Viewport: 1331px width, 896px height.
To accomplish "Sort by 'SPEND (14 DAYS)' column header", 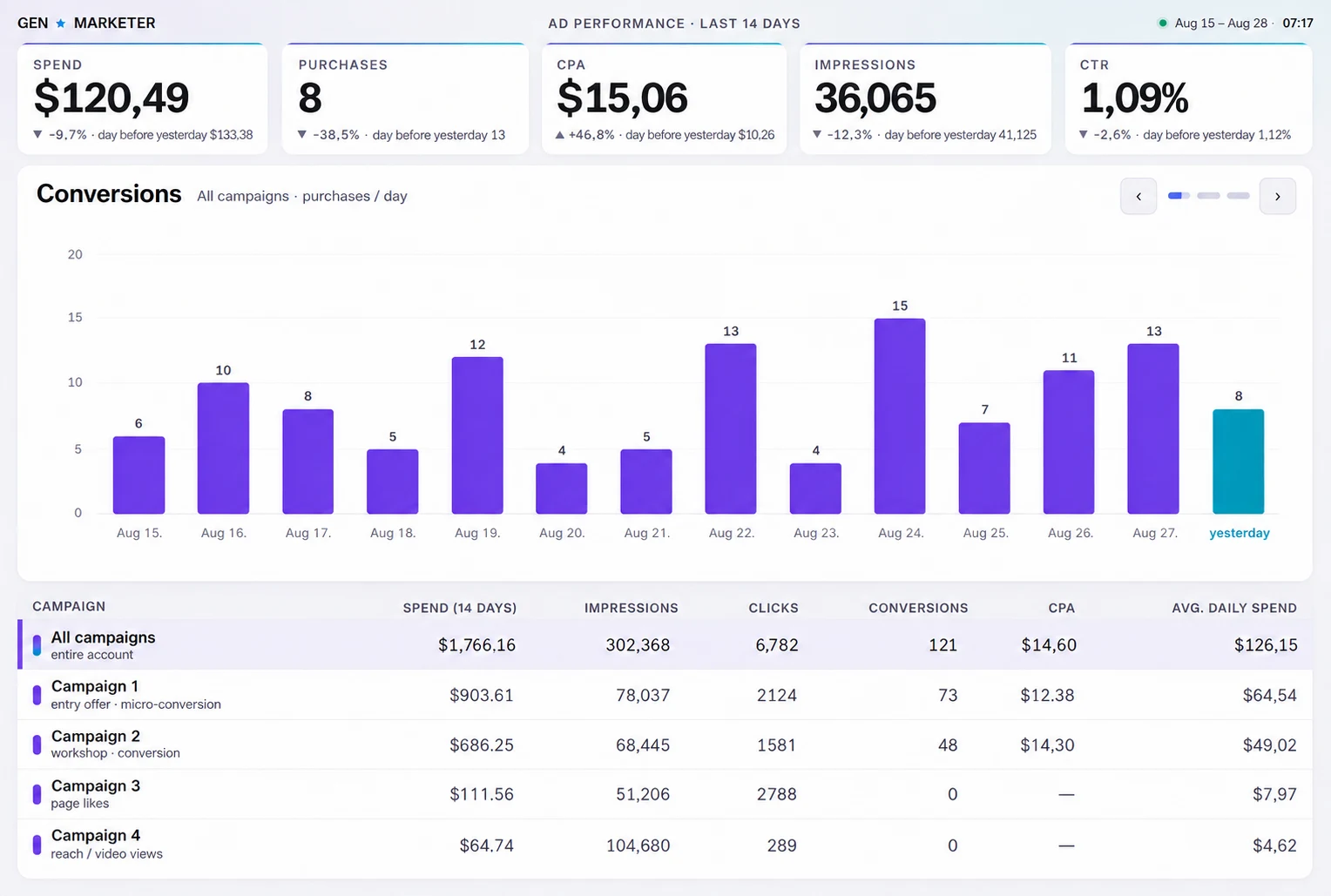I will pos(460,608).
